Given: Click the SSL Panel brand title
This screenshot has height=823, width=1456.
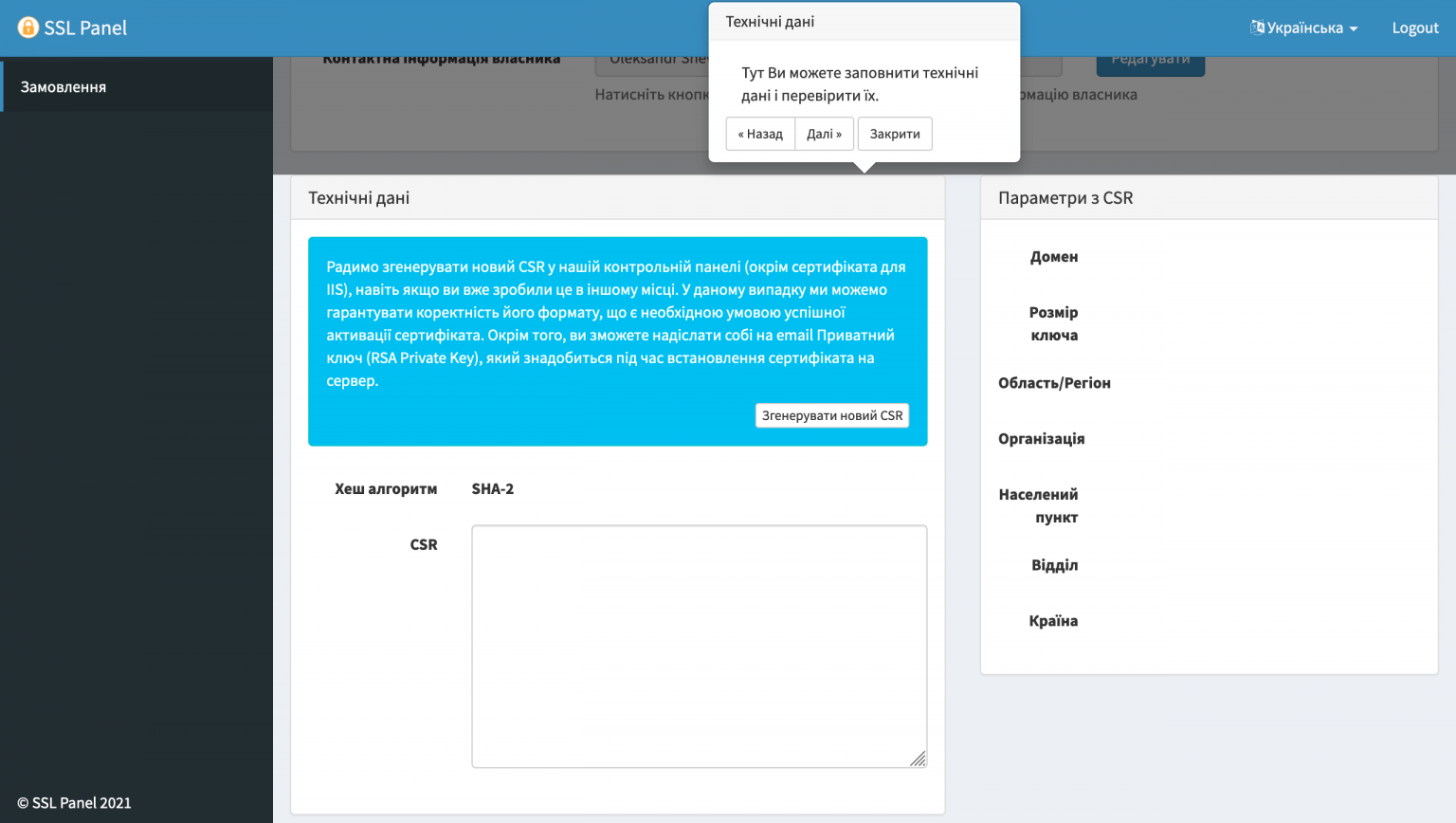Looking at the screenshot, I should click(x=85, y=27).
